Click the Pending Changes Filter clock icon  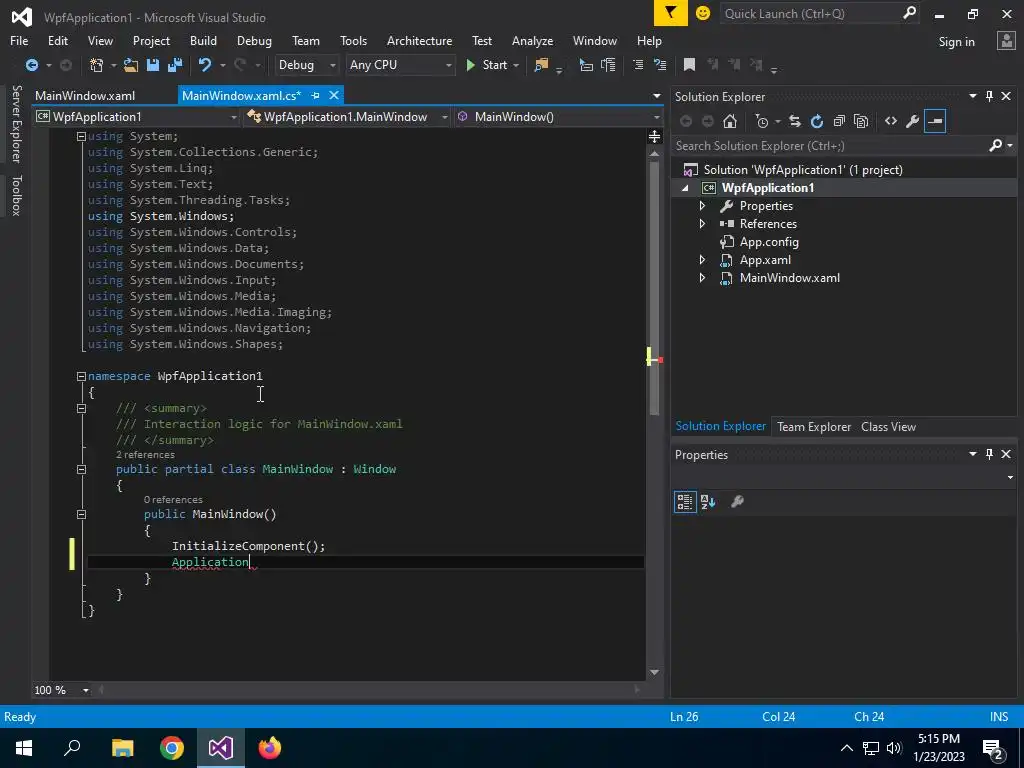tap(762, 121)
